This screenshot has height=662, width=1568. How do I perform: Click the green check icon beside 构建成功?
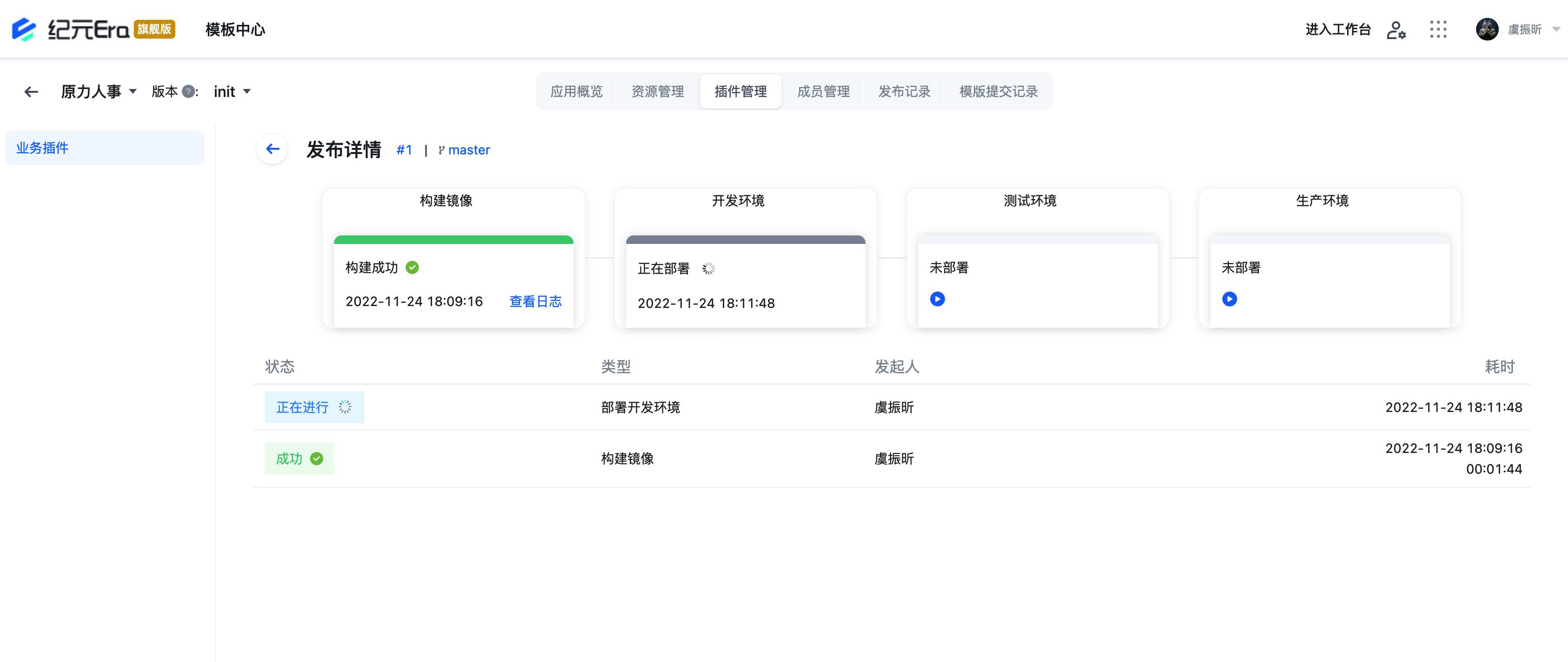pos(412,268)
